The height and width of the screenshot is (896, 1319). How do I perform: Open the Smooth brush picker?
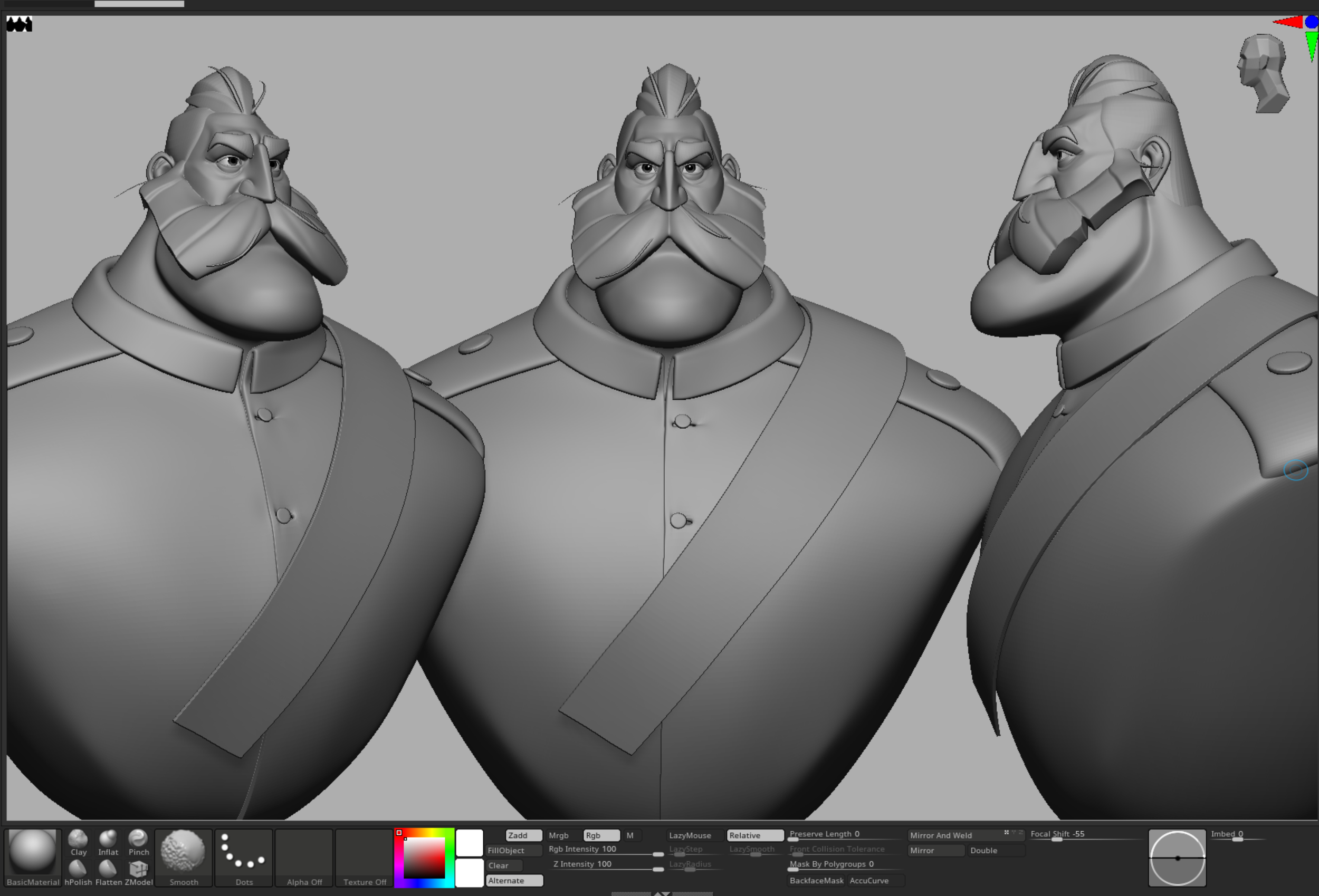[x=183, y=857]
